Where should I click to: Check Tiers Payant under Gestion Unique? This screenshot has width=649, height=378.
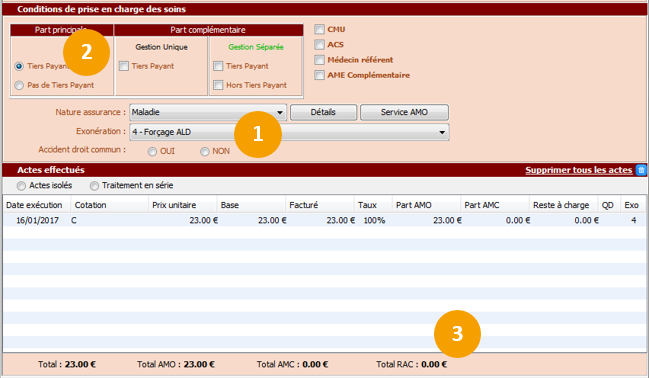(124, 66)
